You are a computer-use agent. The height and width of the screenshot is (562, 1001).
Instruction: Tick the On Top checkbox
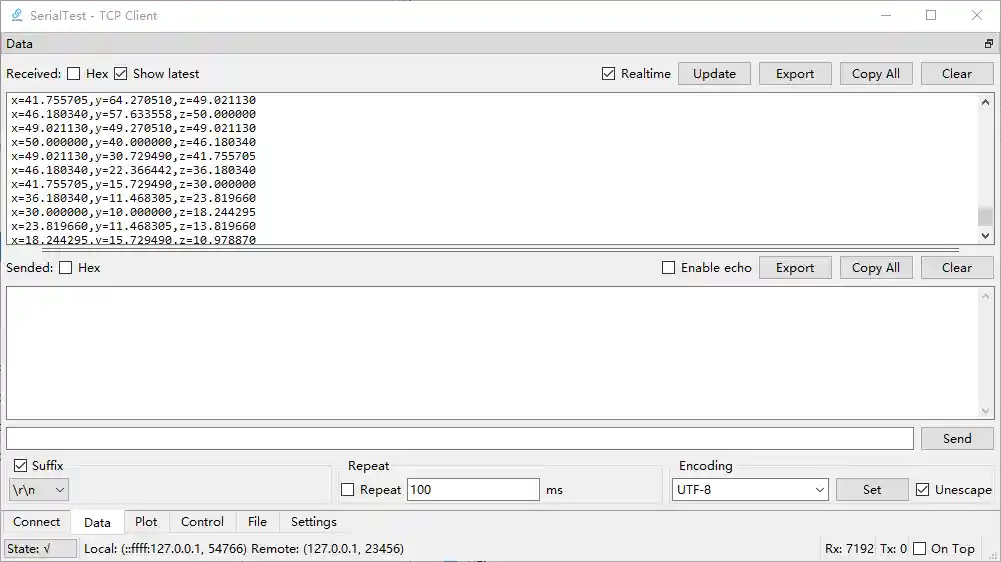tap(919, 549)
